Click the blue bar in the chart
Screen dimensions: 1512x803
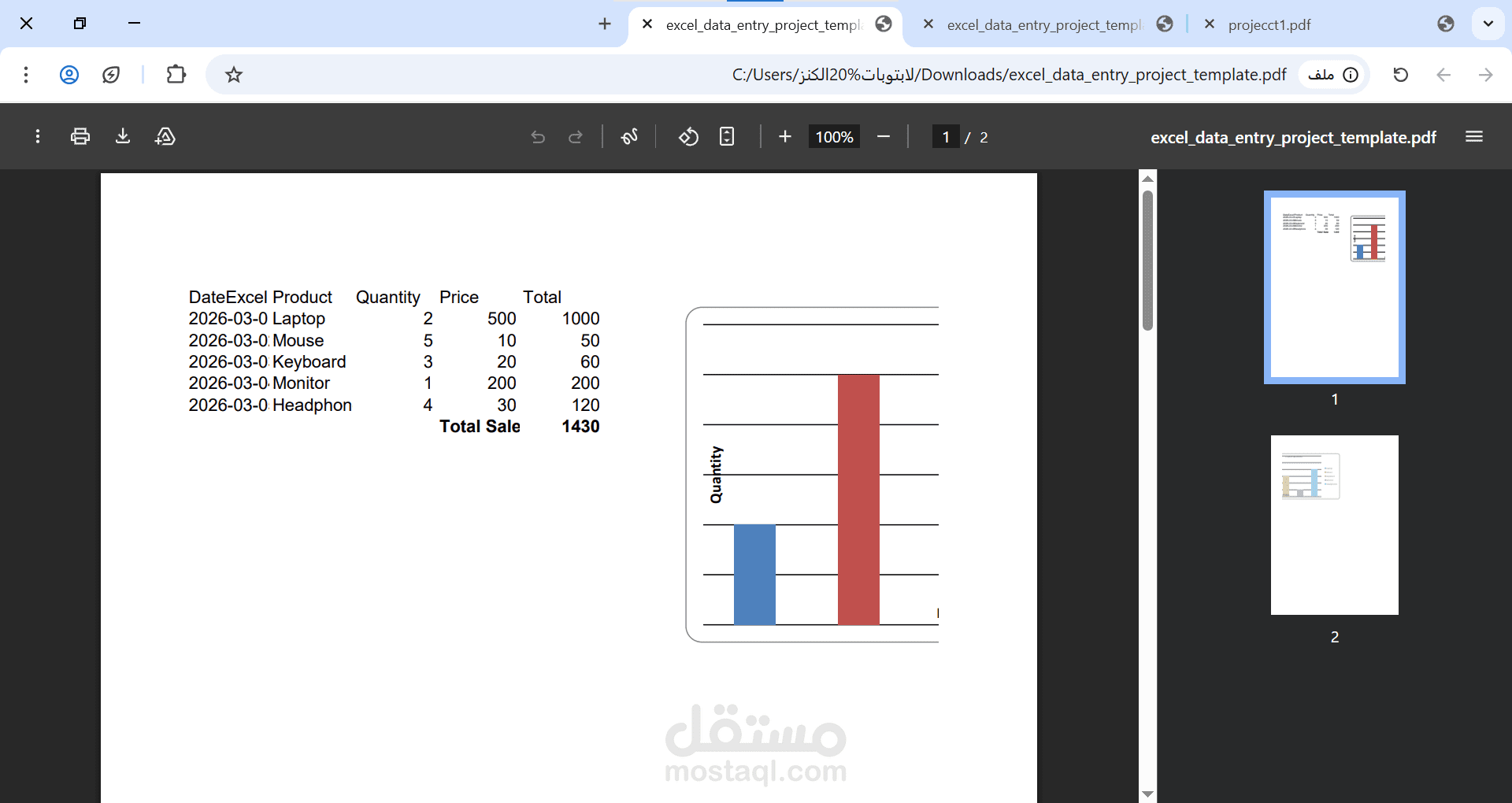tap(754, 575)
